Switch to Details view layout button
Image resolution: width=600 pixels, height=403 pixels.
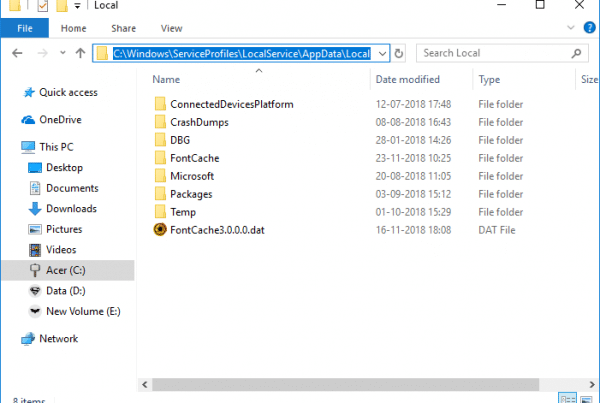point(567,398)
